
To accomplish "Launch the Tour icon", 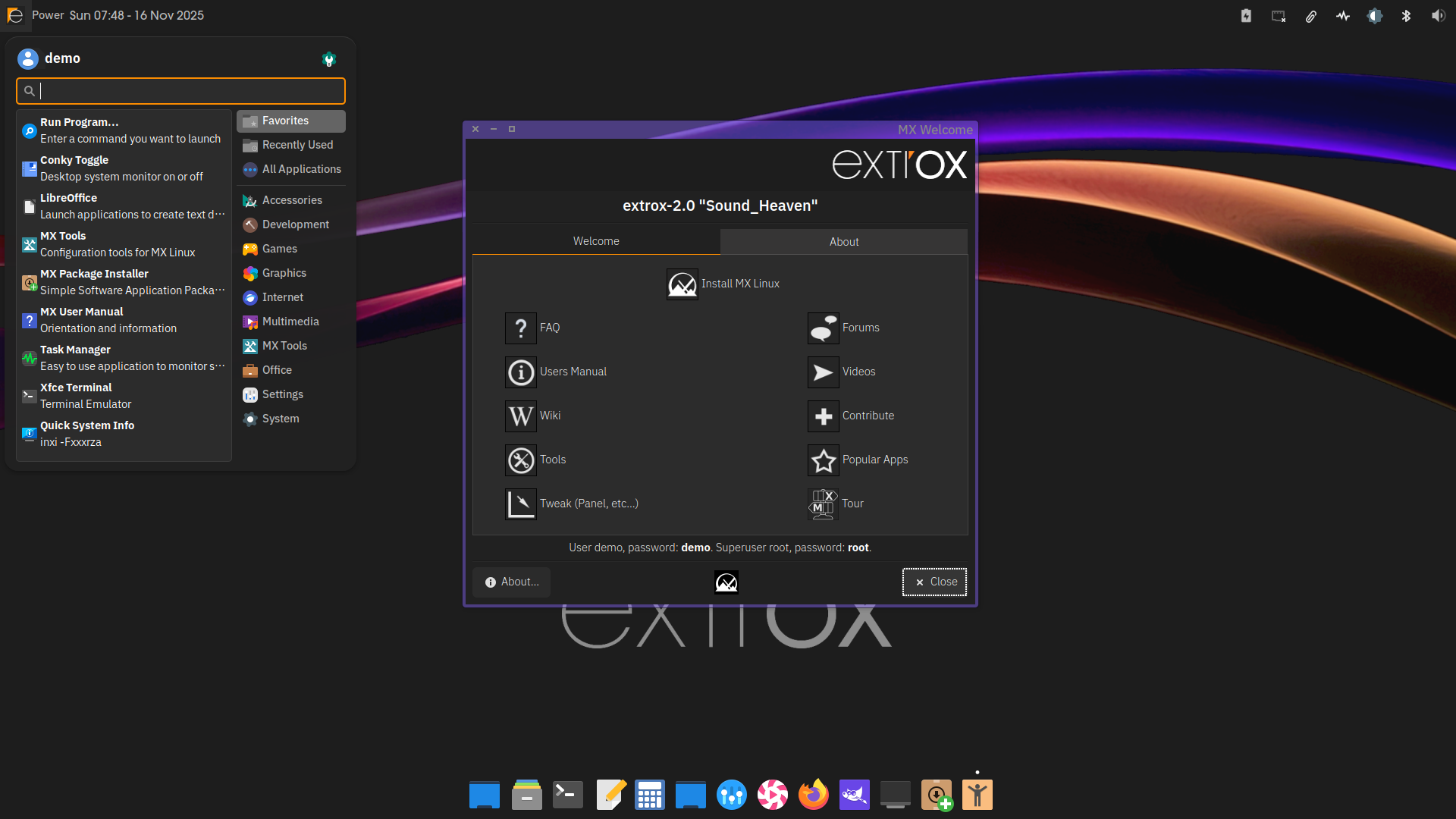I will click(x=823, y=504).
